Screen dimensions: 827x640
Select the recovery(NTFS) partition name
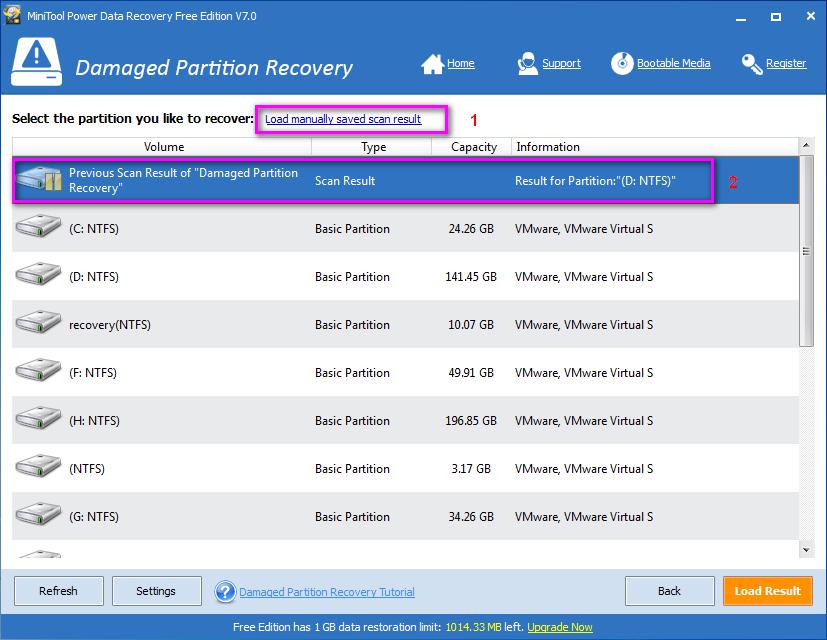pyautogui.click(x=110, y=324)
